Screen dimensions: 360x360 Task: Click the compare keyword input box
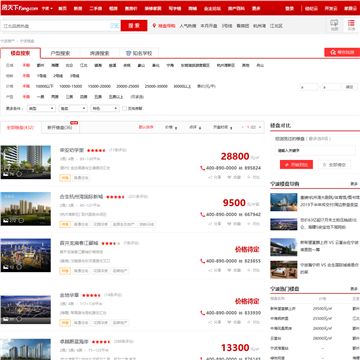(x=315, y=151)
